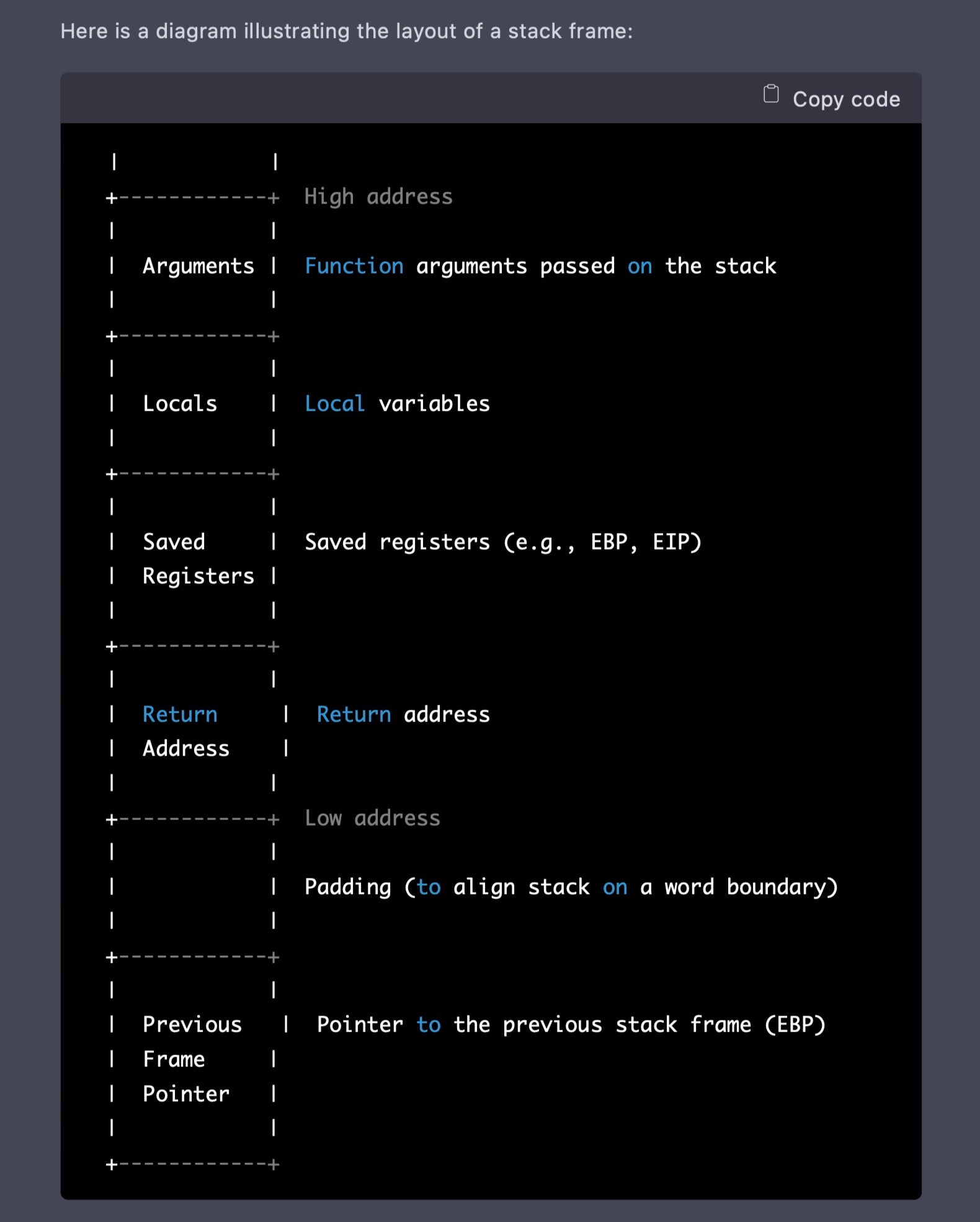Click the gray Low address comment
This screenshot has height=1222, width=980.
pyautogui.click(x=372, y=818)
